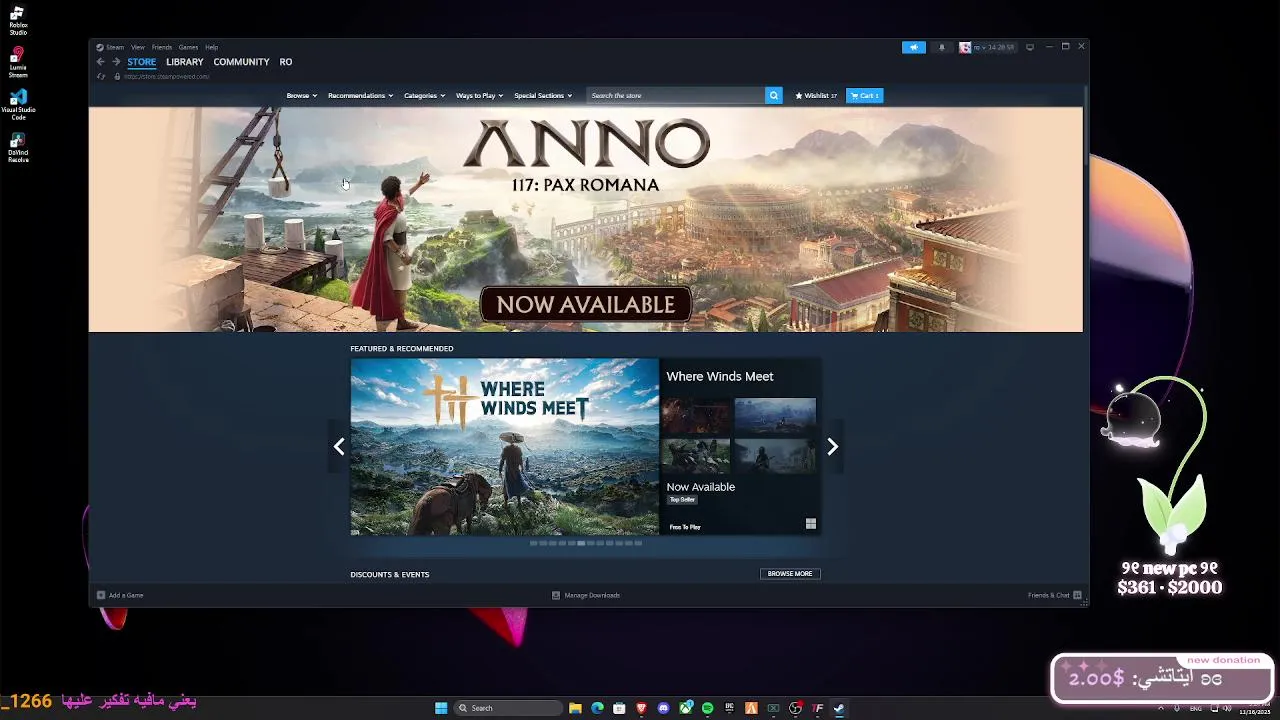Open the Steam announcements megaphone button
Screen dimensions: 1280x720
pyautogui.click(x=914, y=47)
